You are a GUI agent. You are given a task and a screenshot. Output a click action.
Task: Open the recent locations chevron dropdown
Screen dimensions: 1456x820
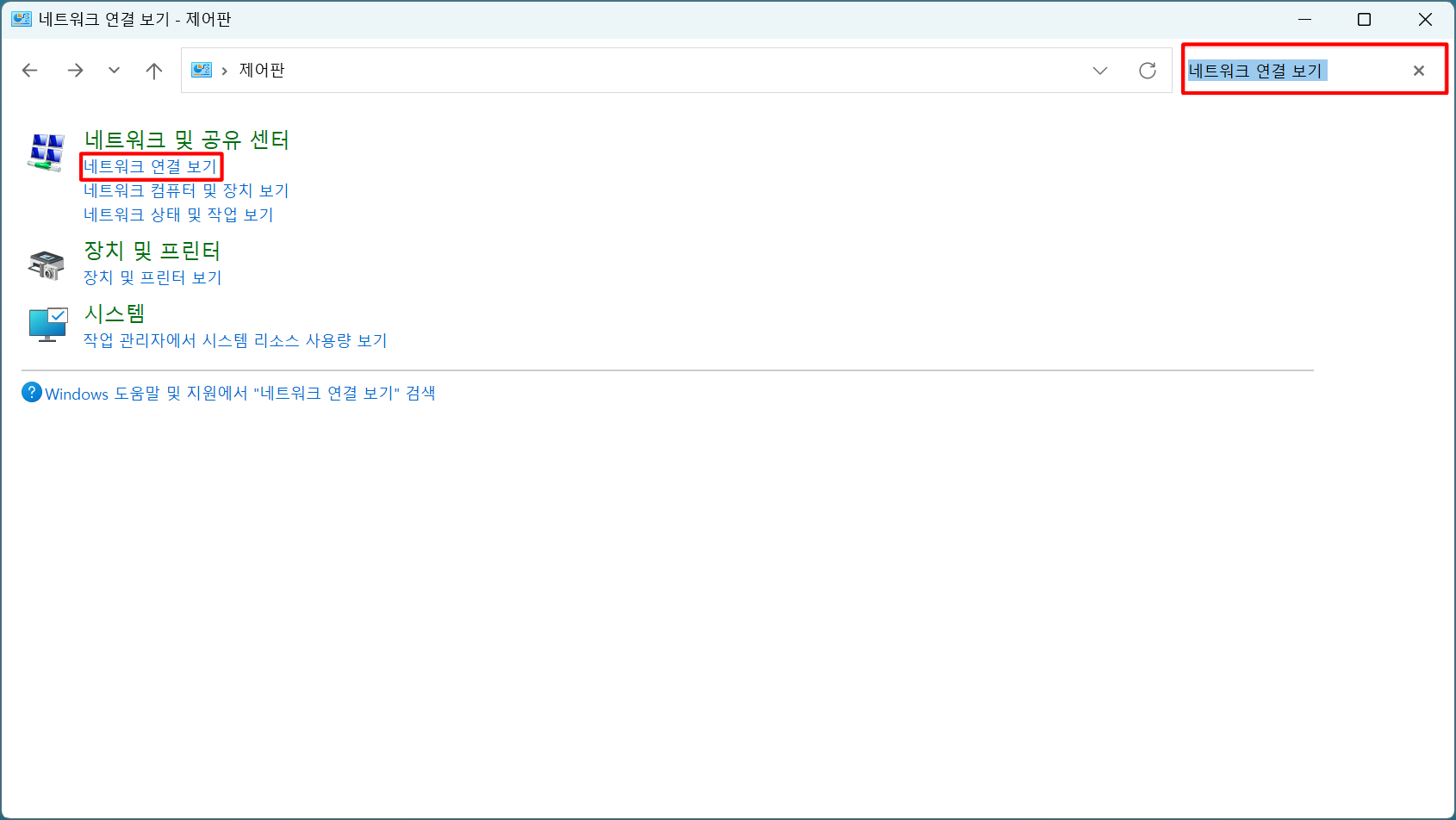click(114, 71)
